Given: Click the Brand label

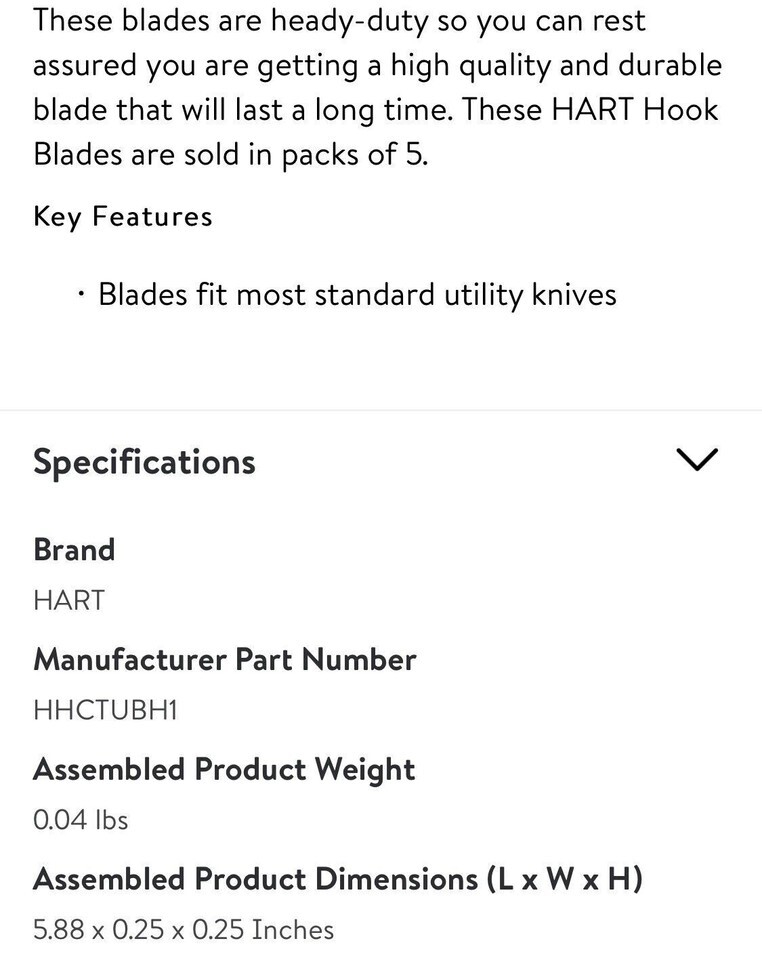Looking at the screenshot, I should coord(74,550).
